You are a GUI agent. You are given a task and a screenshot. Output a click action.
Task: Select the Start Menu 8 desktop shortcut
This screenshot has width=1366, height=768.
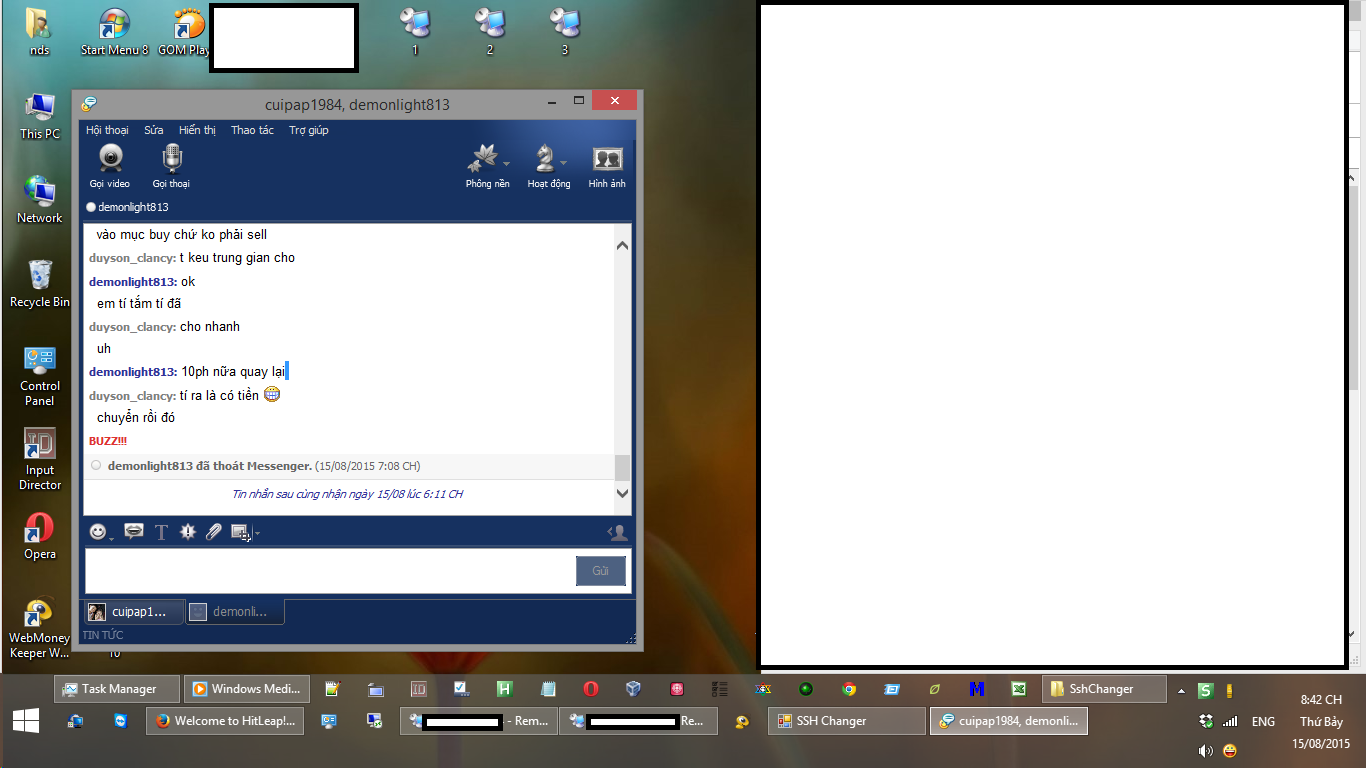(114, 32)
